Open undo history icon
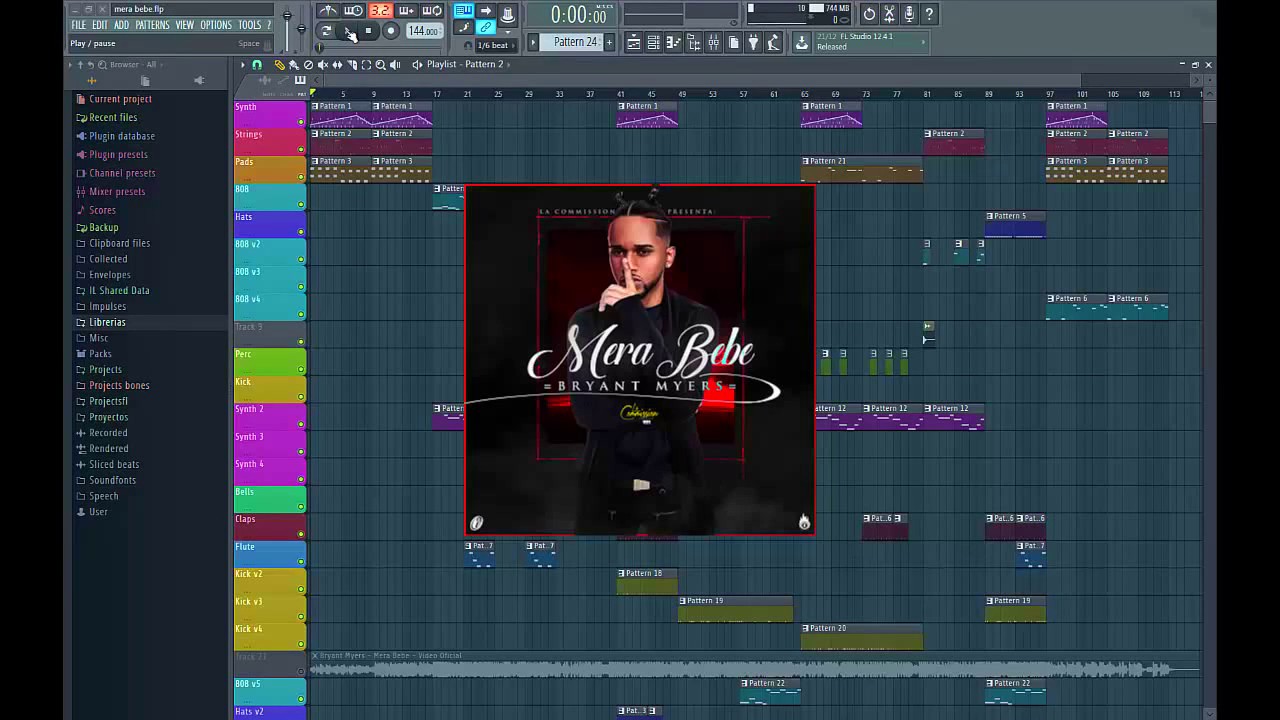1280x720 pixels. (869, 14)
